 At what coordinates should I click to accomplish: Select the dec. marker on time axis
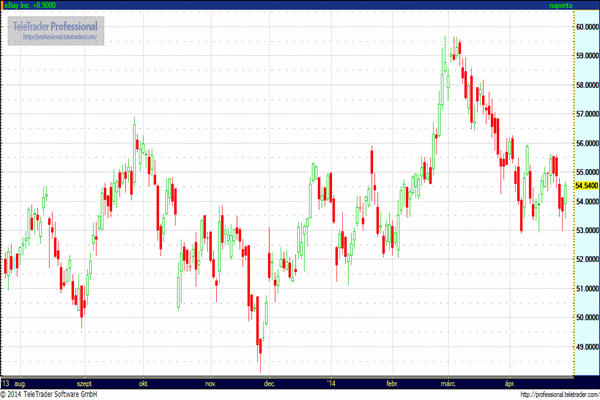pos(269,383)
